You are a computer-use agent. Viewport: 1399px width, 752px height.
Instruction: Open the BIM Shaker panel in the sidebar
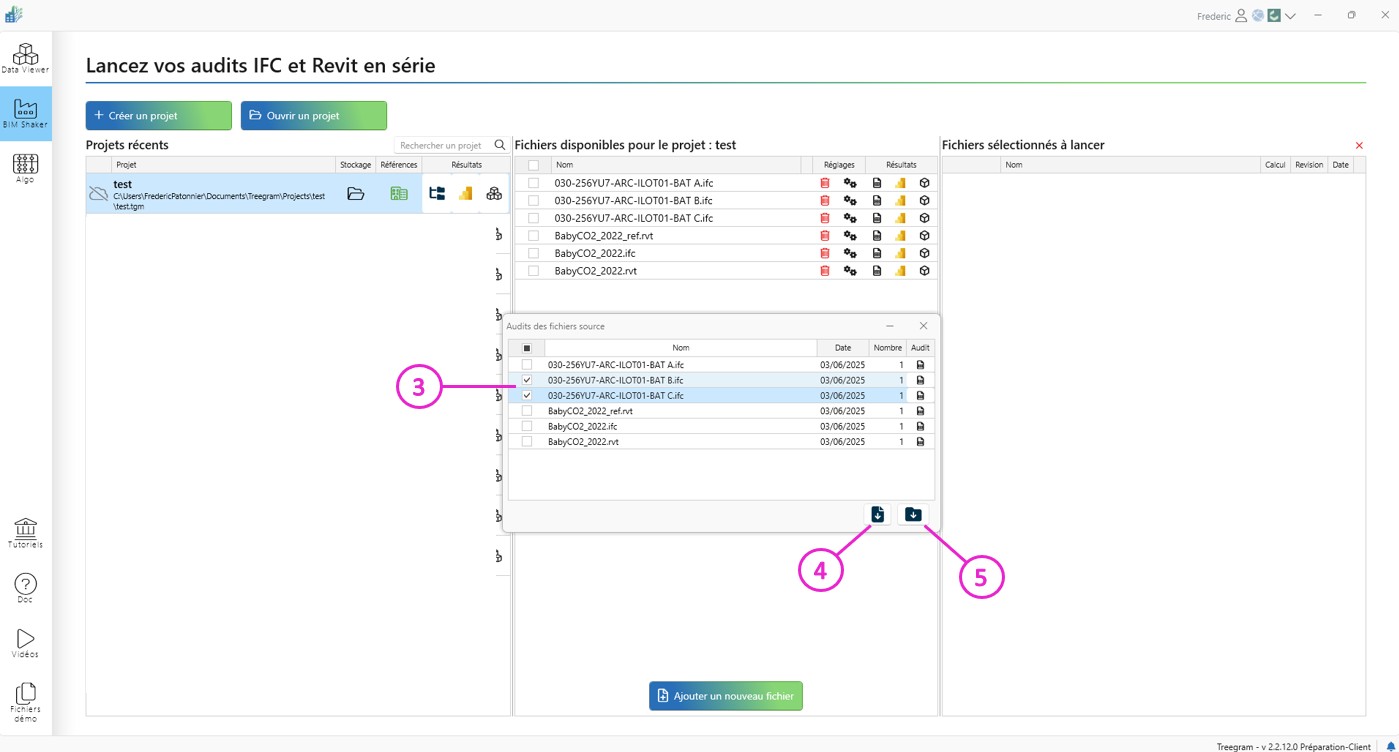[x=25, y=113]
